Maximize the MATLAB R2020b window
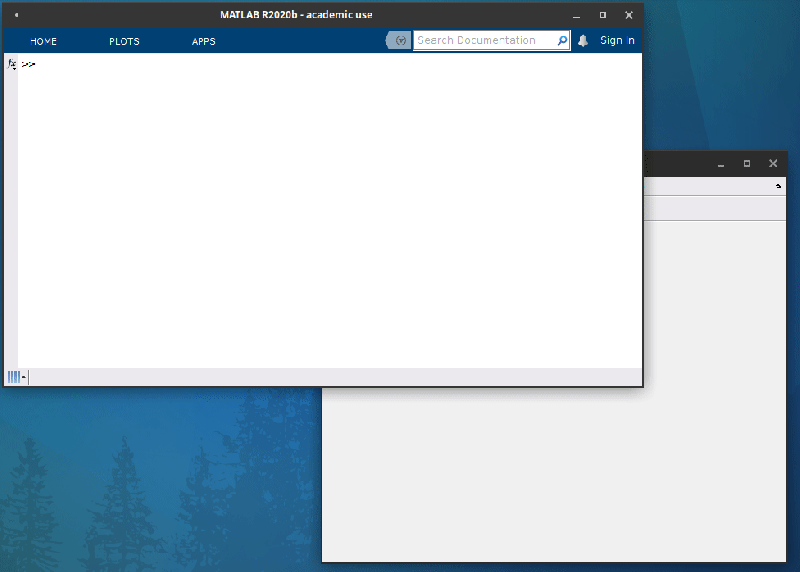800x572 pixels. point(603,15)
